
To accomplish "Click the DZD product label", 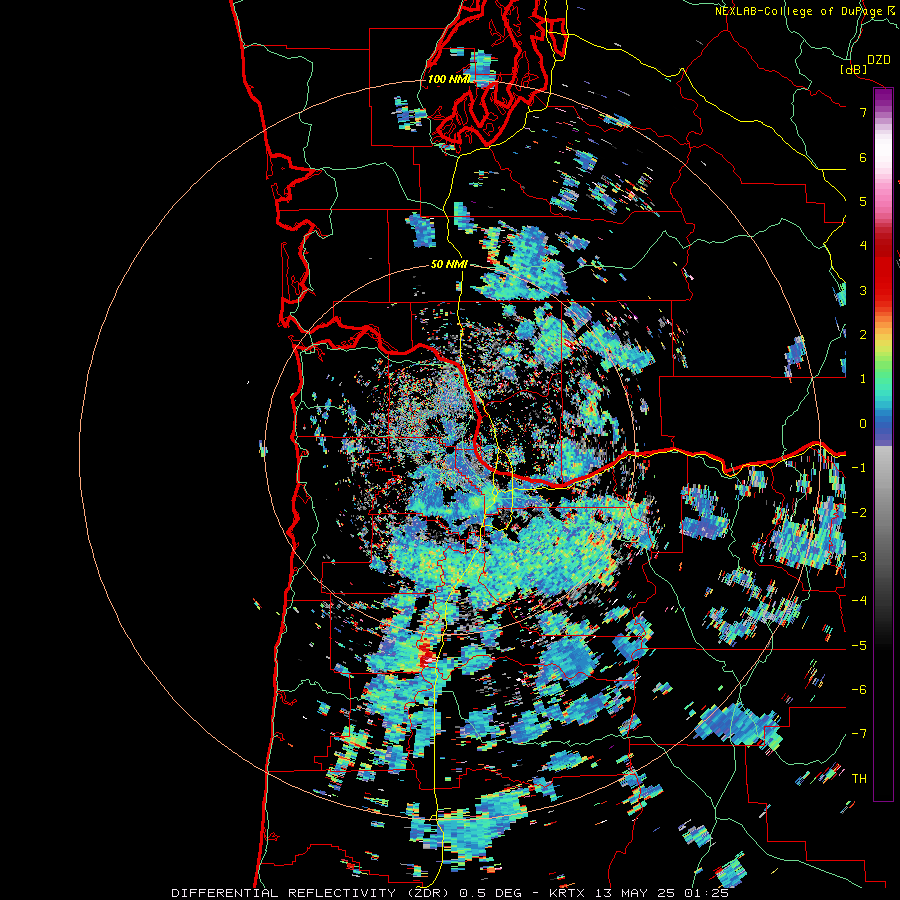I will click(x=879, y=60).
